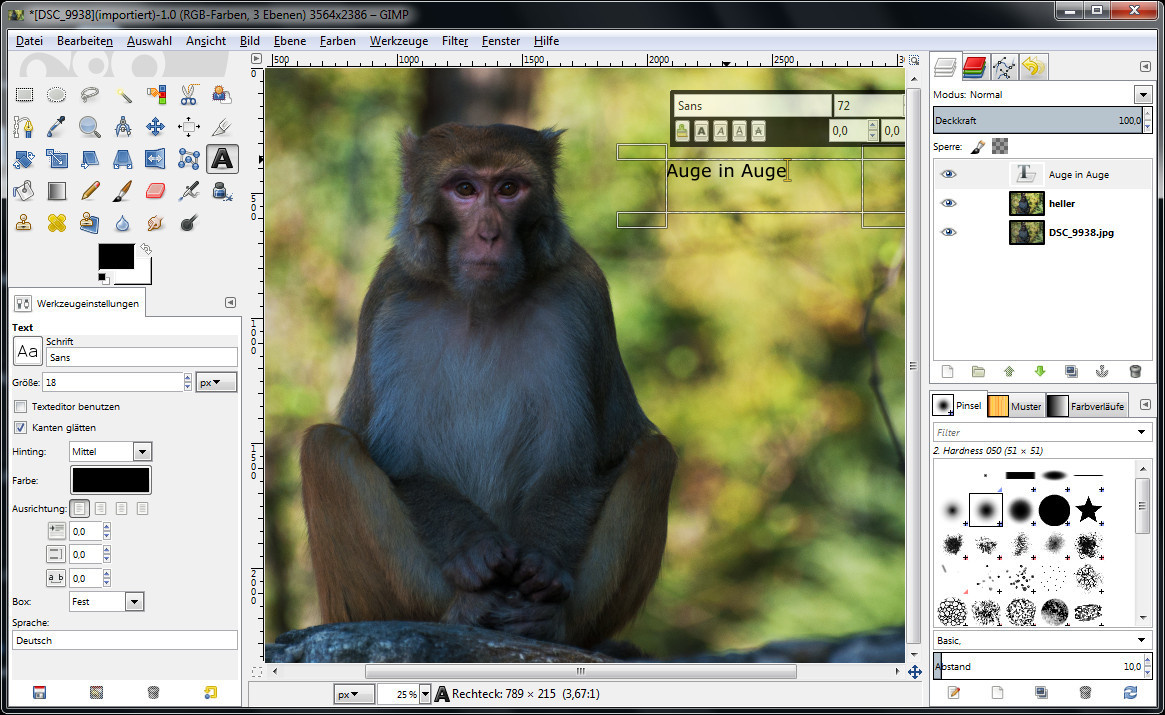Open the Filter menu
This screenshot has width=1165, height=715.
(x=455, y=41)
